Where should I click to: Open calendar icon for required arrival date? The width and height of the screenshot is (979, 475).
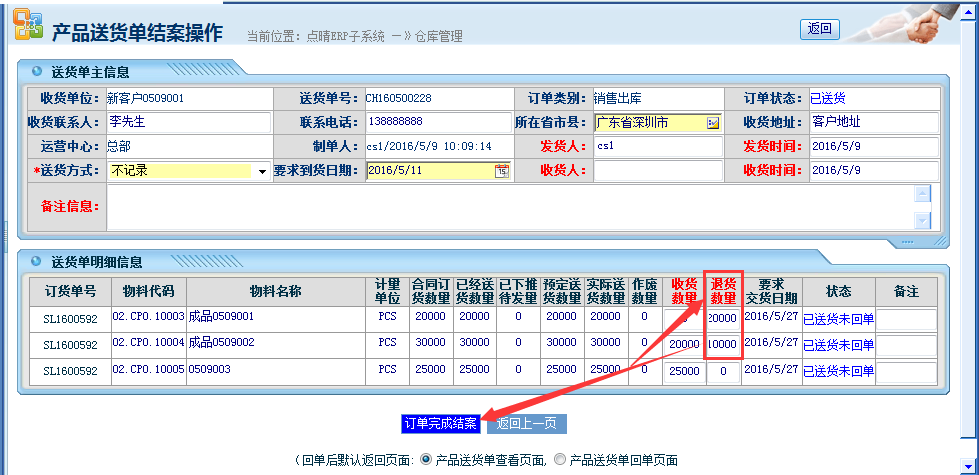[502, 170]
